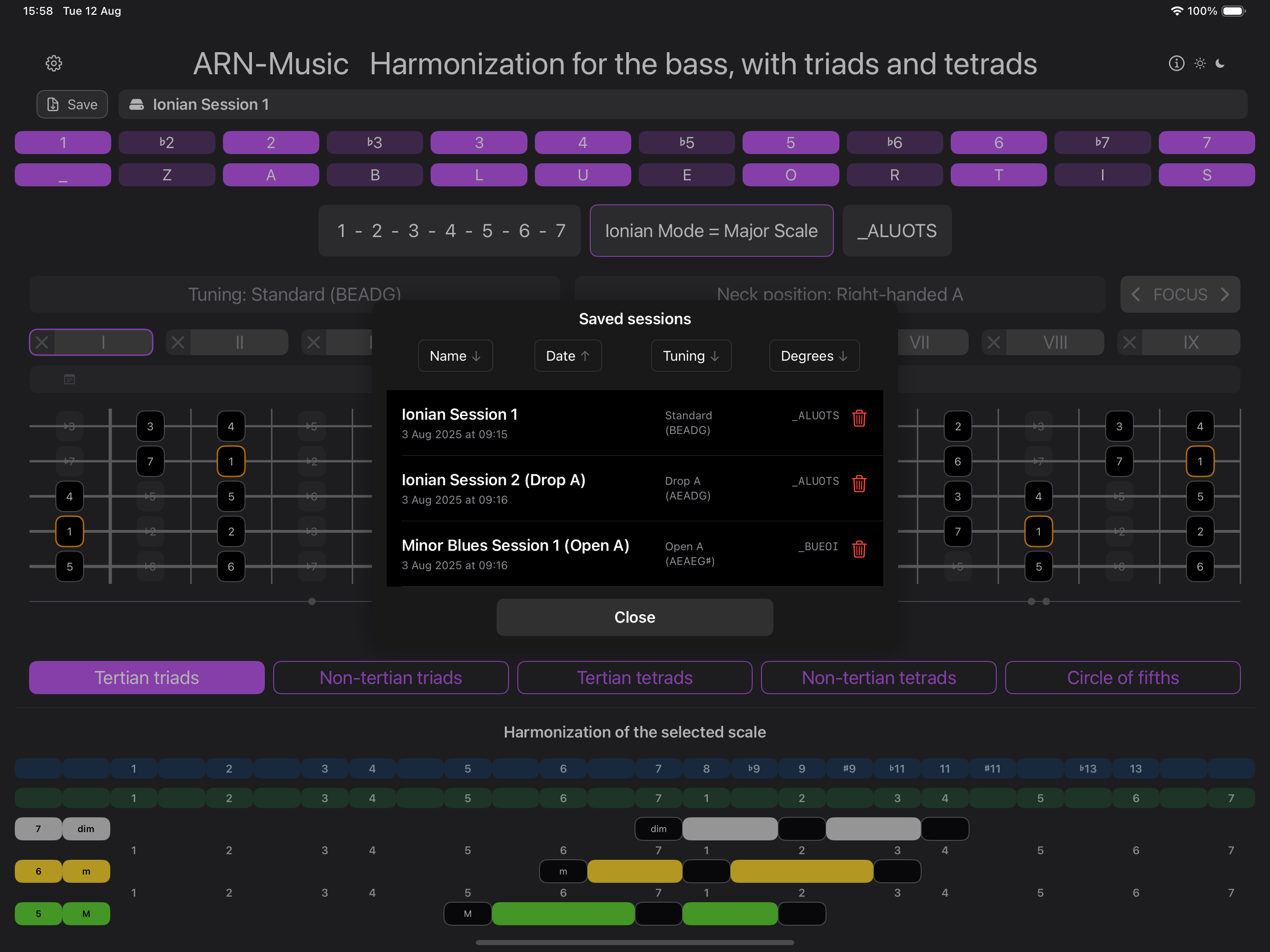Switch to Non-tertian triads tab

click(x=391, y=678)
